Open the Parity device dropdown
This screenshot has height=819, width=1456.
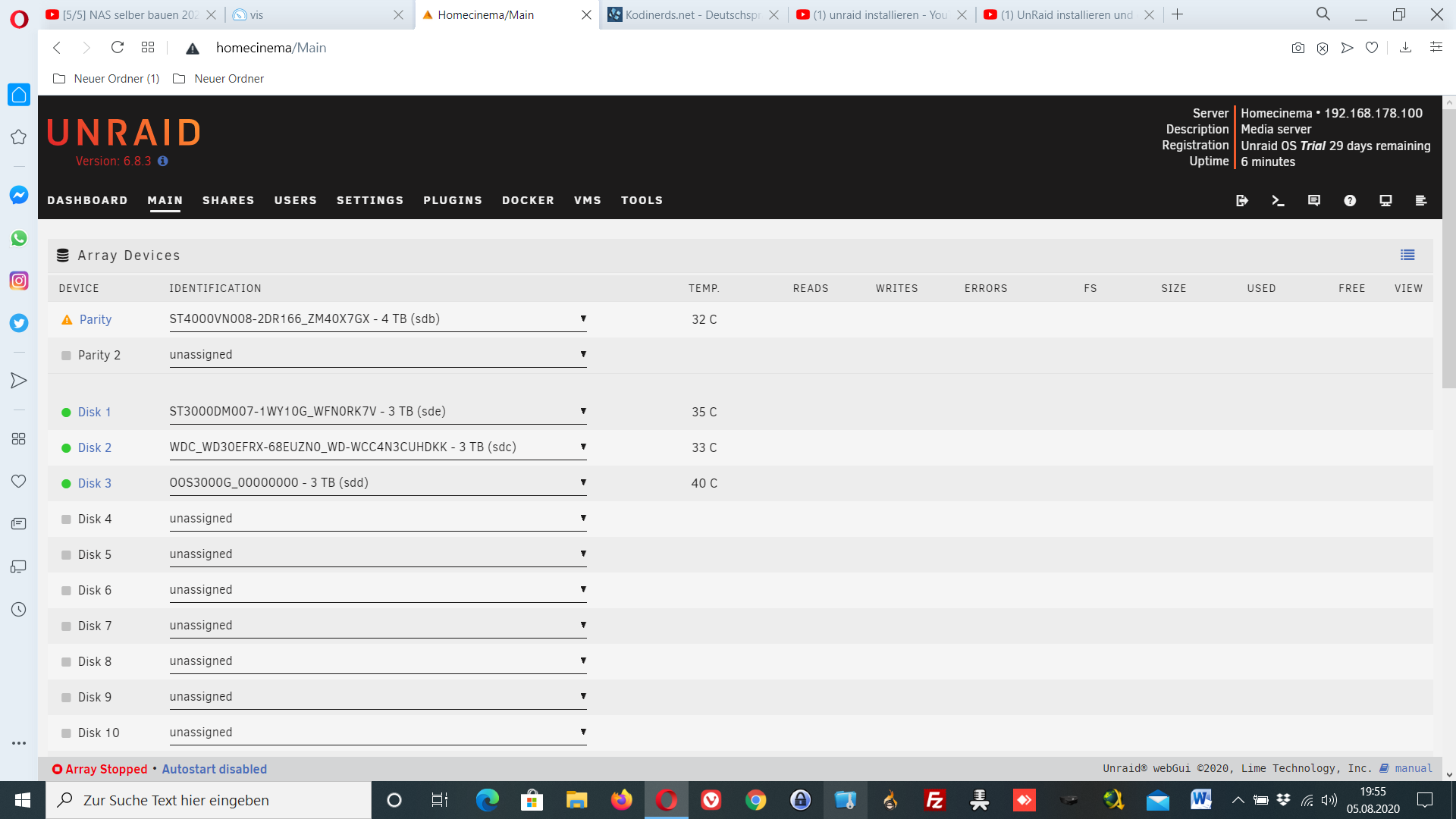point(378,319)
